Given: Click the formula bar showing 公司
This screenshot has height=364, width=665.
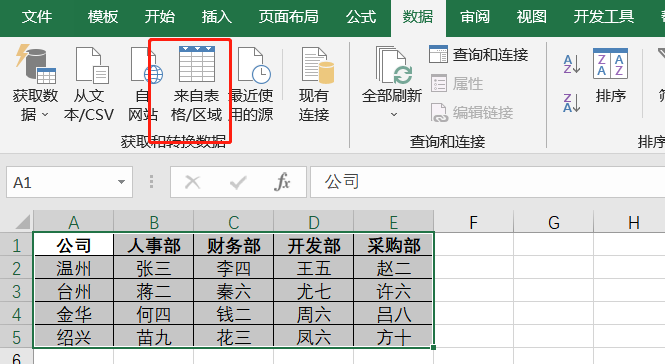Looking at the screenshot, I should tap(488, 182).
